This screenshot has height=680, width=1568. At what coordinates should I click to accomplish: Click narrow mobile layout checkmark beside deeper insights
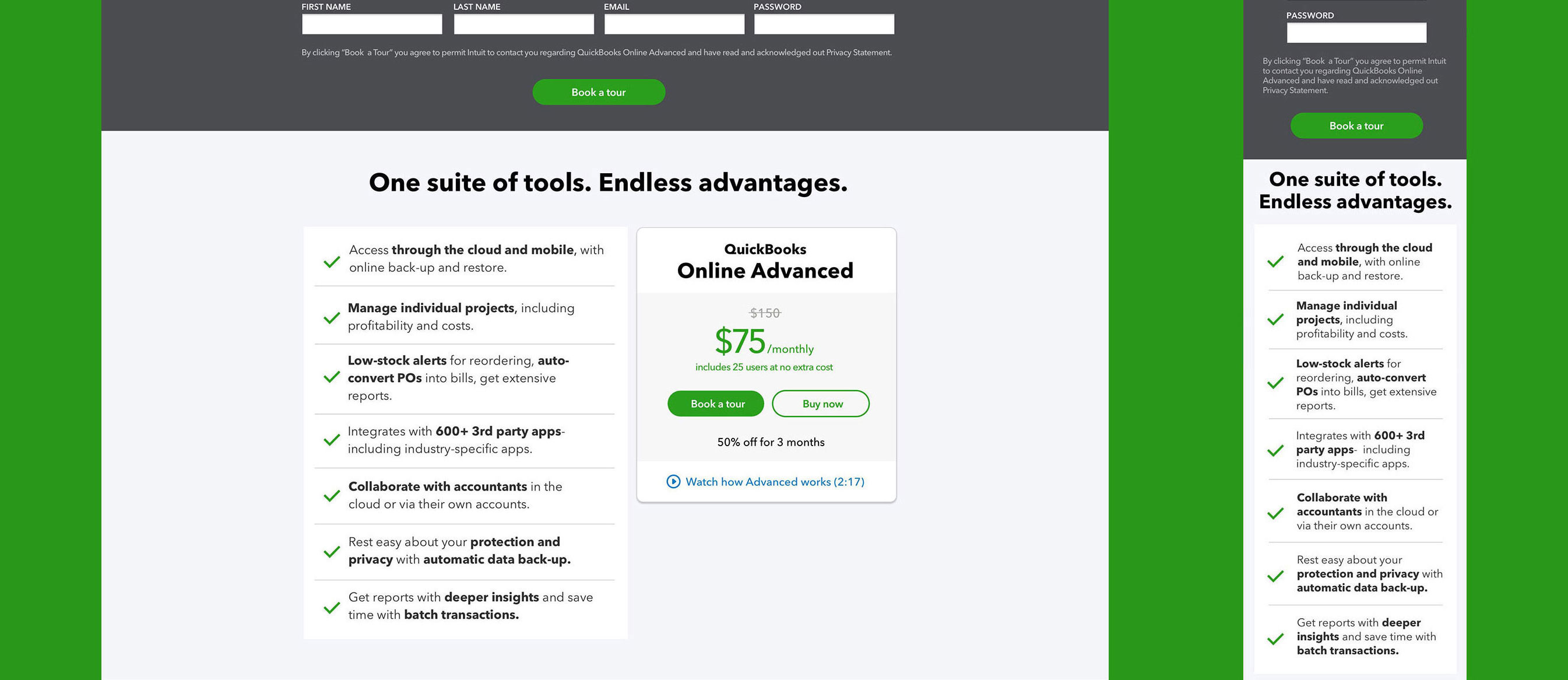1275,639
